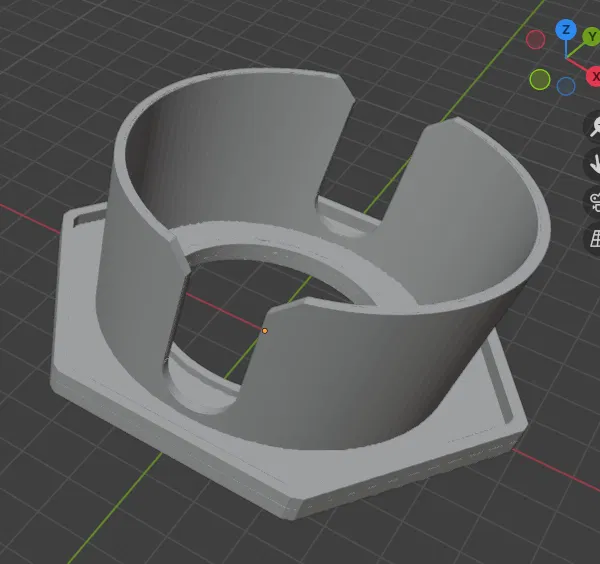
Task: Click the orange object origin dot
Action: (x=264, y=331)
